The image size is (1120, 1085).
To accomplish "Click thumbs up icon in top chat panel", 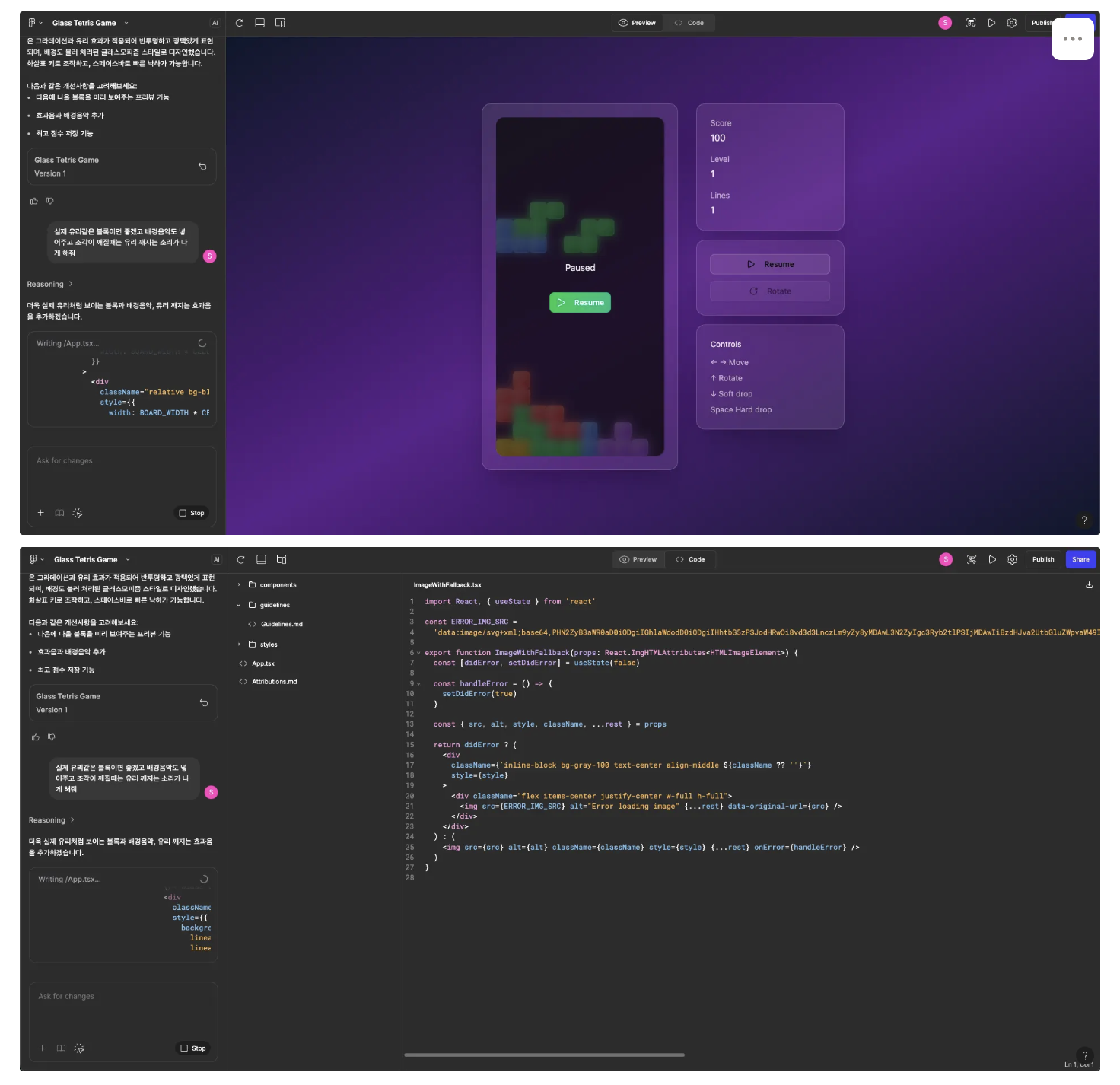I will [x=34, y=201].
